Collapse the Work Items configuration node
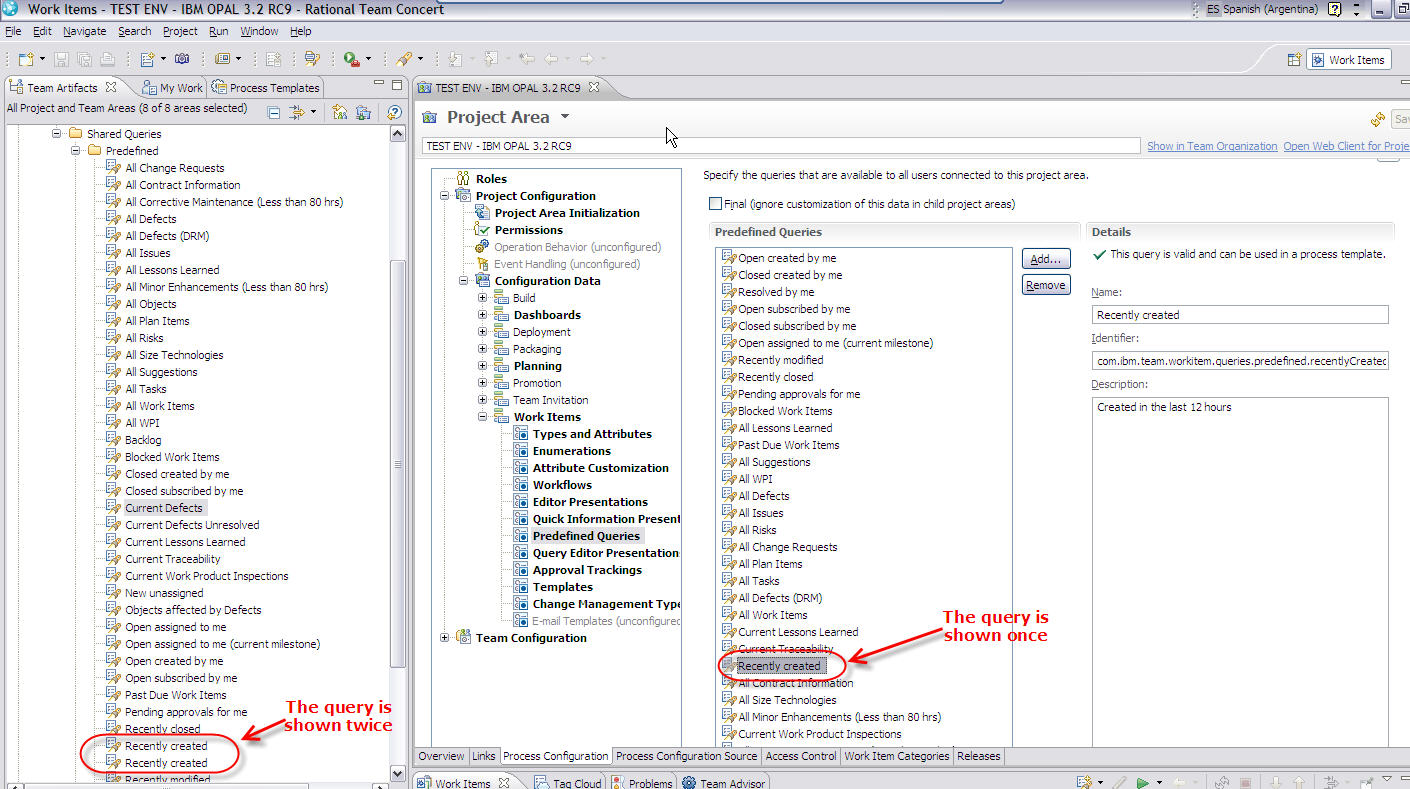This screenshot has width=1410, height=789. pos(483,417)
